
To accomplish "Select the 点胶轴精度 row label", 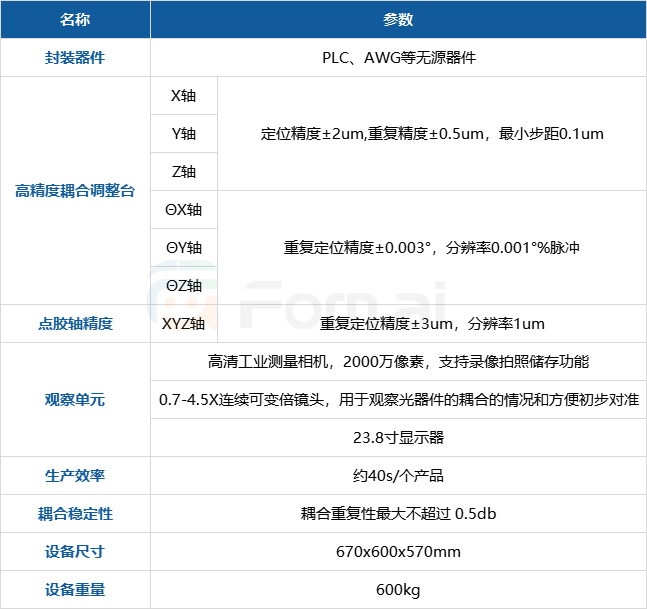I will 75,323.
